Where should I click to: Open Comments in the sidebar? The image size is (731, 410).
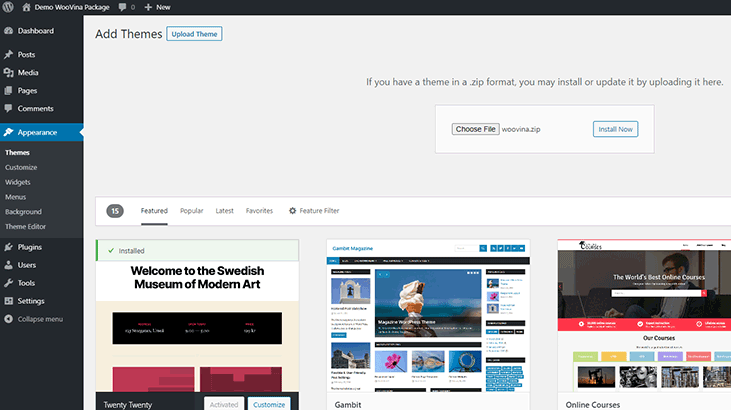coord(36,108)
